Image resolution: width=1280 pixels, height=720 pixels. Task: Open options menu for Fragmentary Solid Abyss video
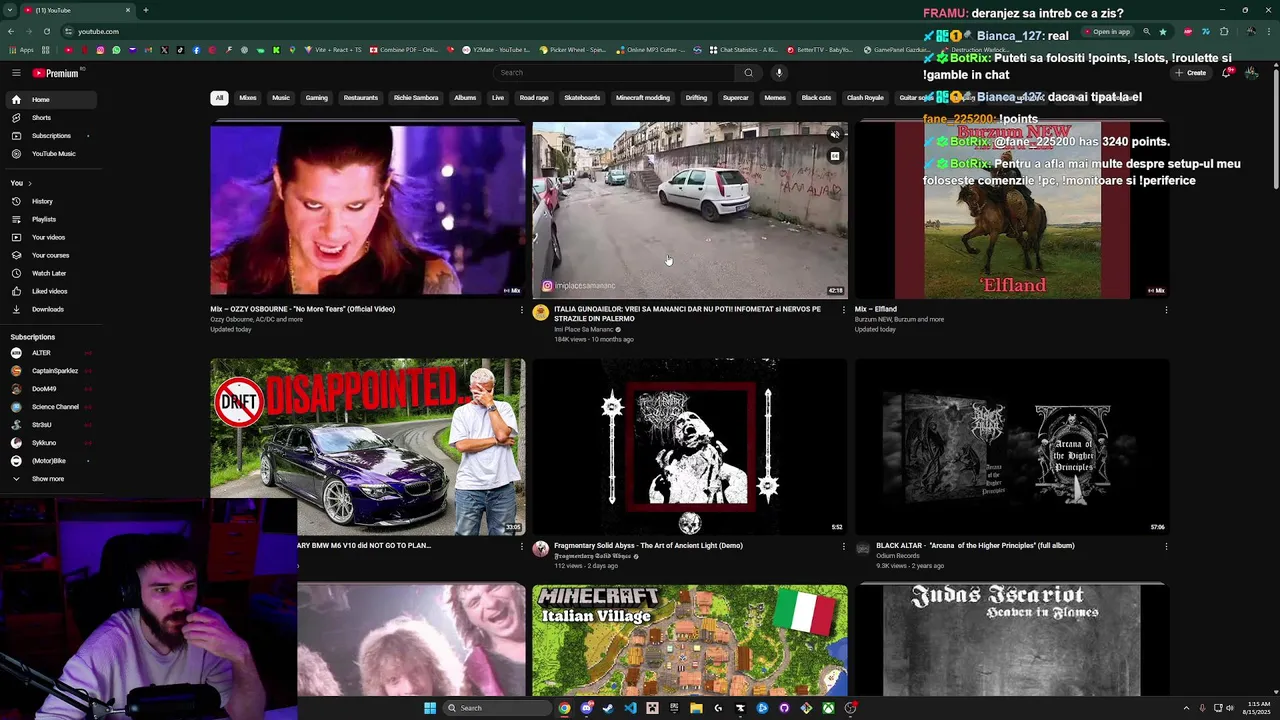[x=843, y=546]
